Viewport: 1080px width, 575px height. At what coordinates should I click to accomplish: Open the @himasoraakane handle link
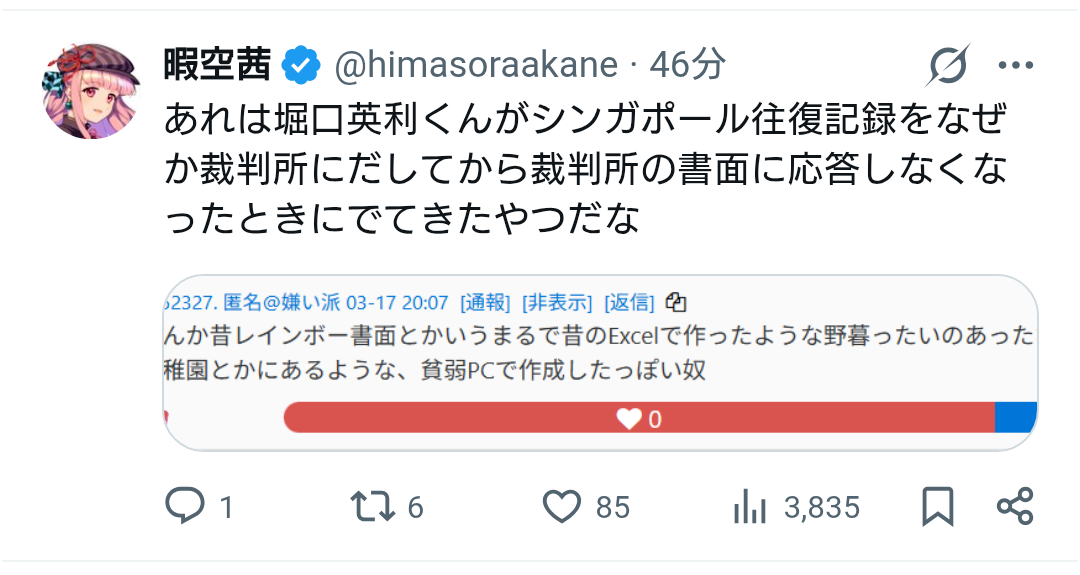coord(476,66)
